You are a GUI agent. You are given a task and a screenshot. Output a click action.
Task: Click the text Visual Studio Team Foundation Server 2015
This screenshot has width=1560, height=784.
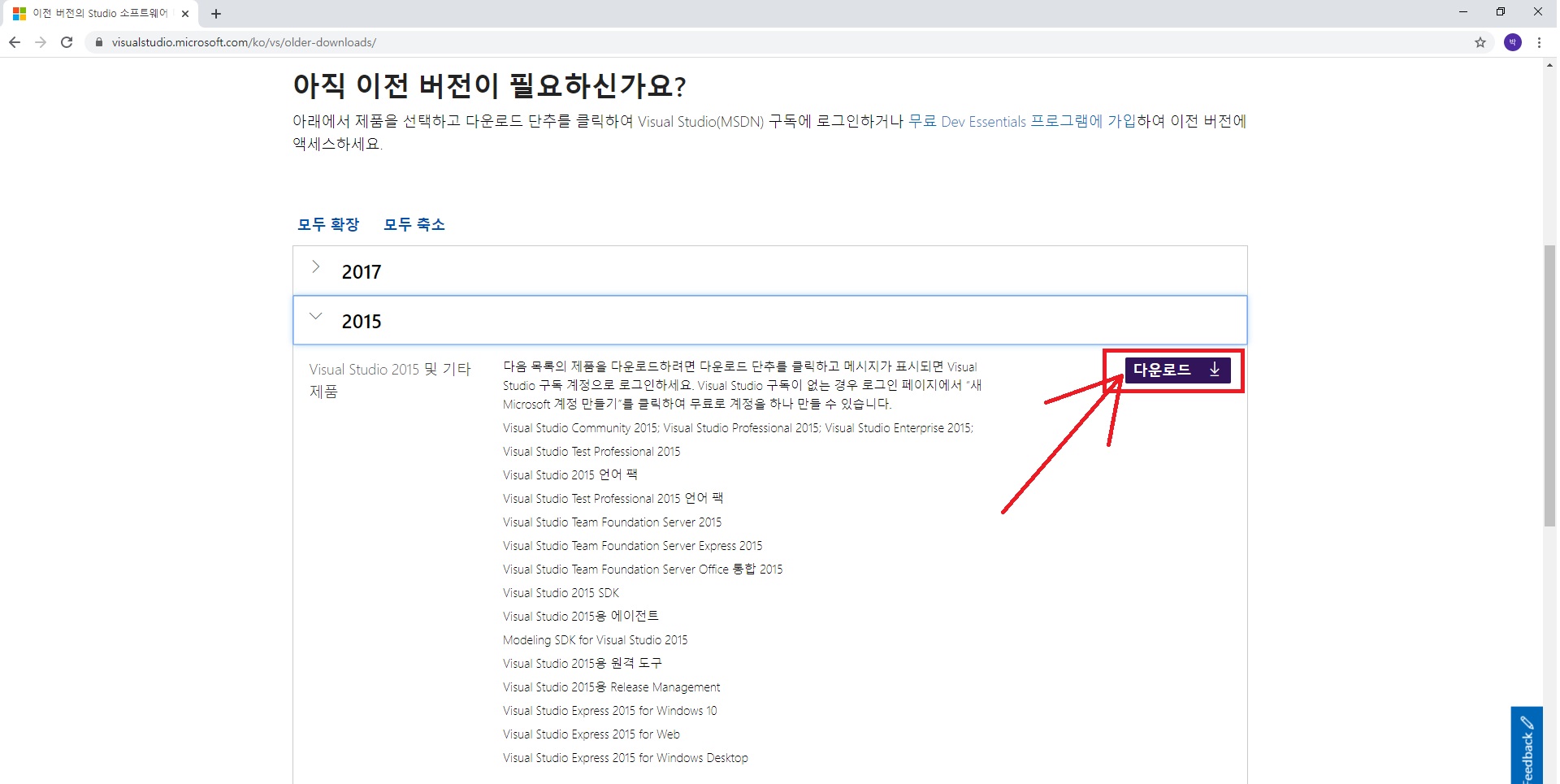[x=612, y=522]
